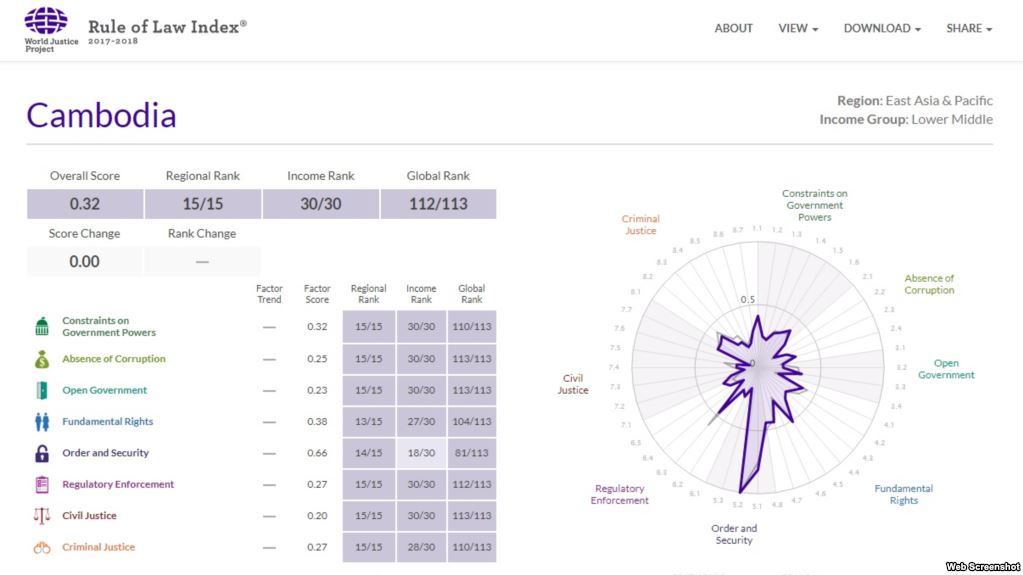This screenshot has height=575, width=1023.
Task: Click the Overall Score value 0.32
Action: 85,204
